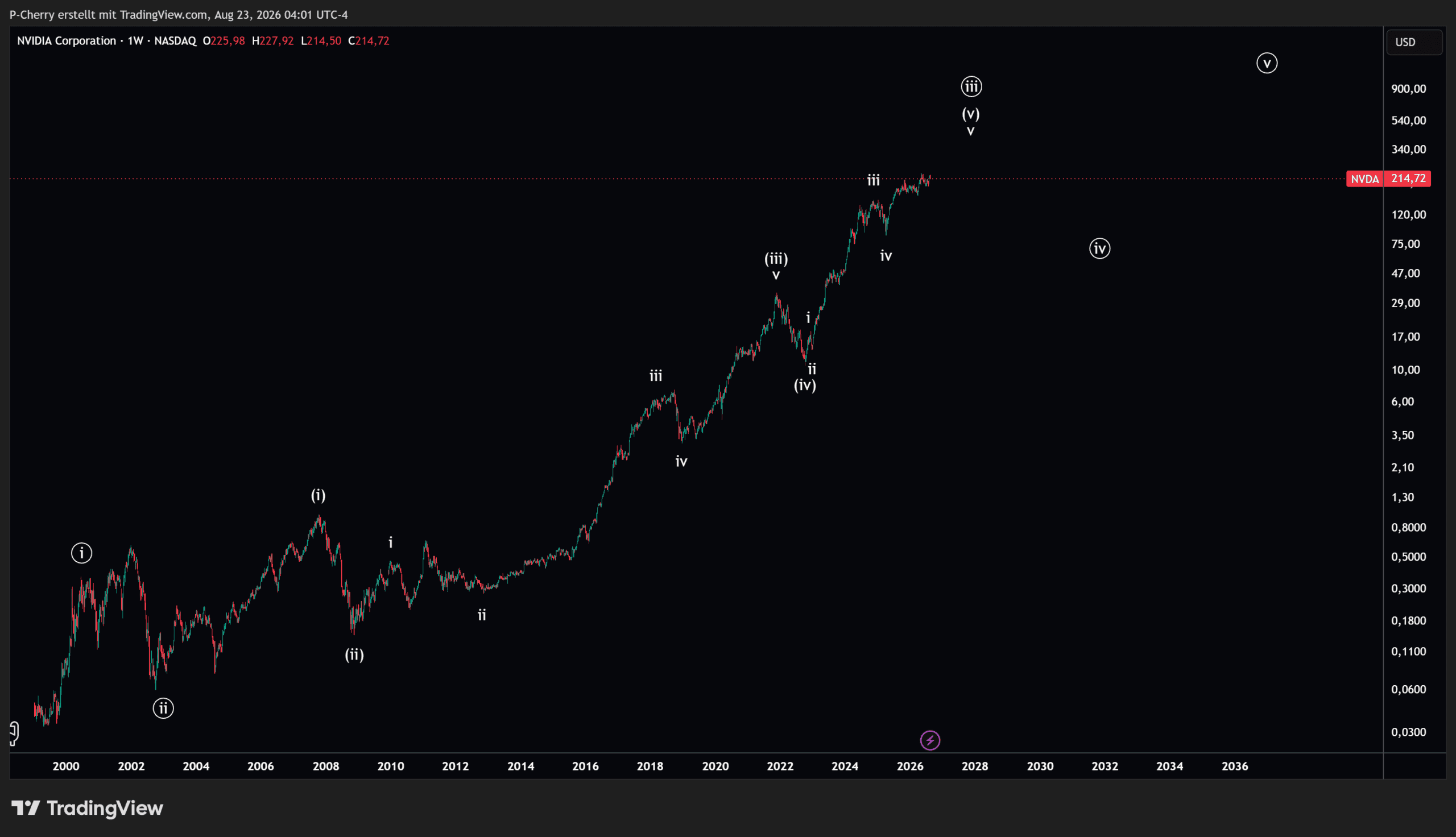
Task: Click the 2036 year label
Action: tap(1235, 766)
